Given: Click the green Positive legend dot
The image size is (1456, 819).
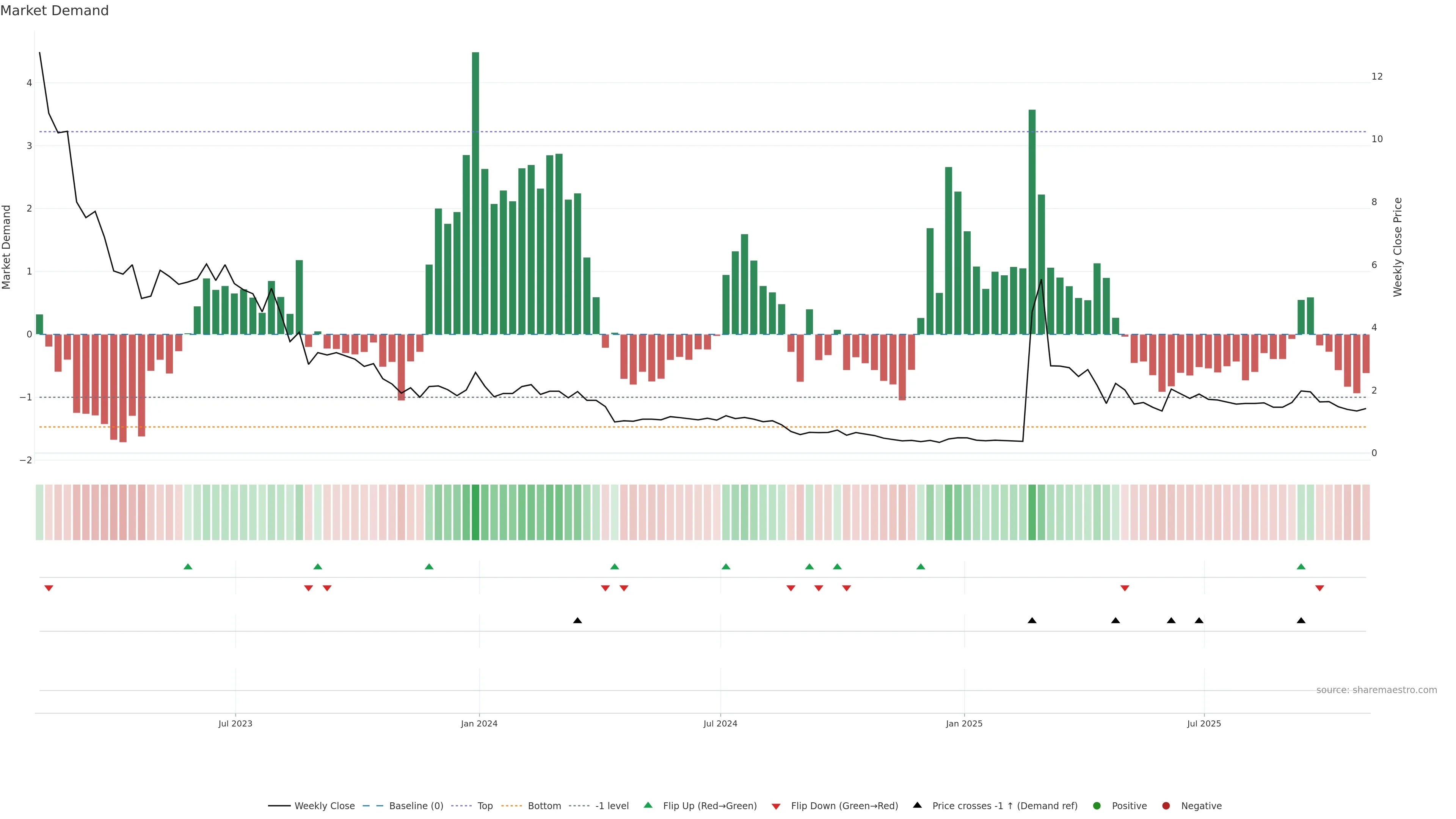Looking at the screenshot, I should (x=1097, y=805).
